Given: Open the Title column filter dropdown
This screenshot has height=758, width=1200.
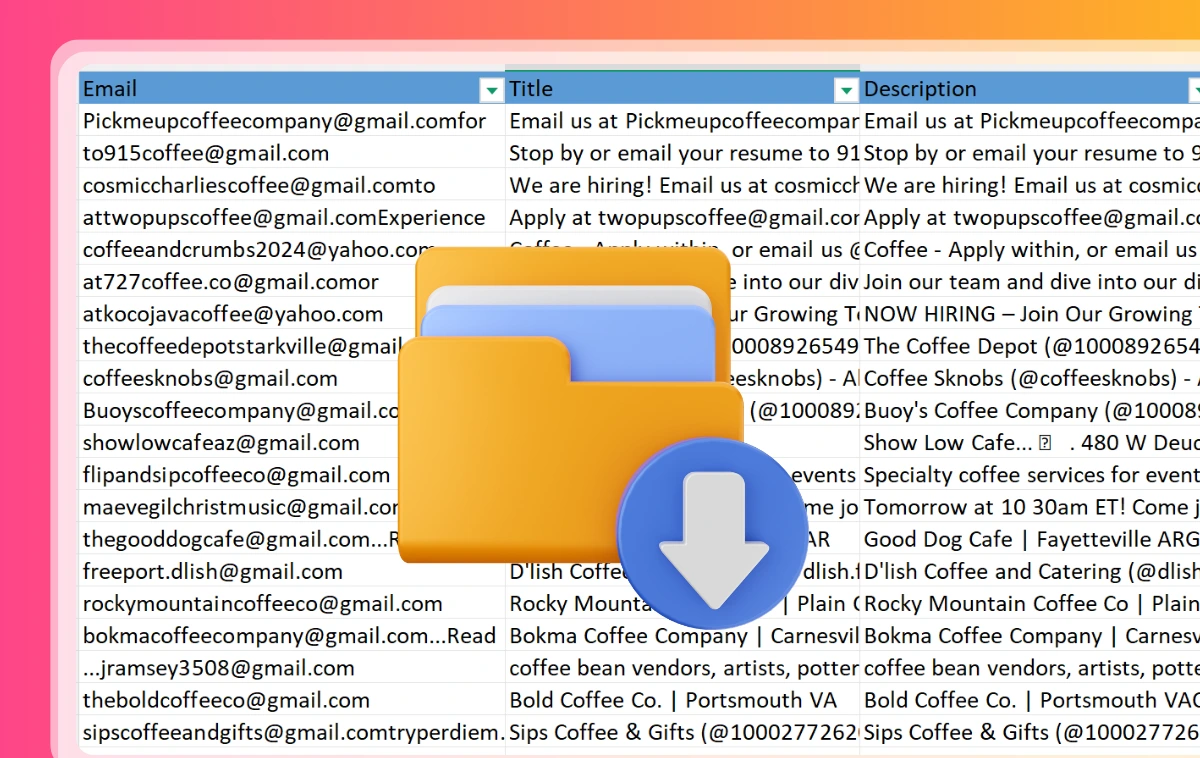Looking at the screenshot, I should (846, 91).
